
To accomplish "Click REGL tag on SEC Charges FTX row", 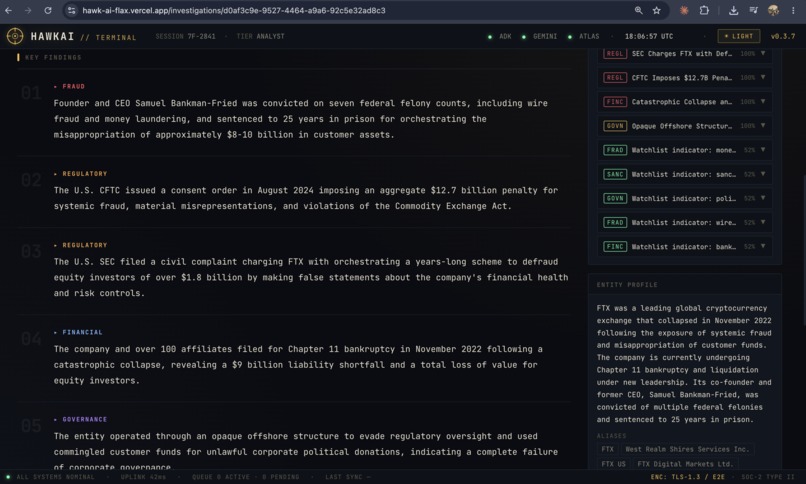I will coord(615,53).
